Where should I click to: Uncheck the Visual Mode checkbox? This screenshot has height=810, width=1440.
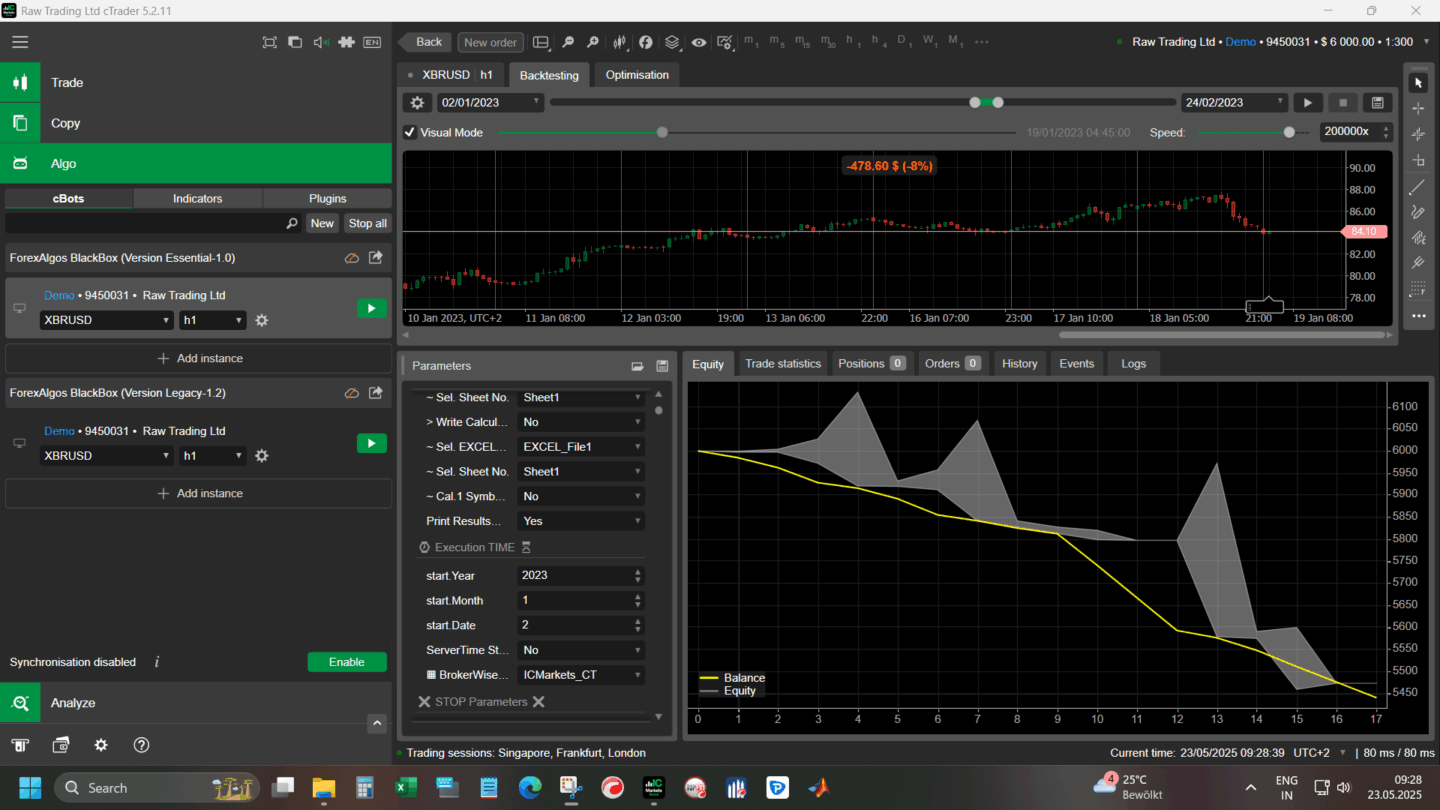click(410, 132)
